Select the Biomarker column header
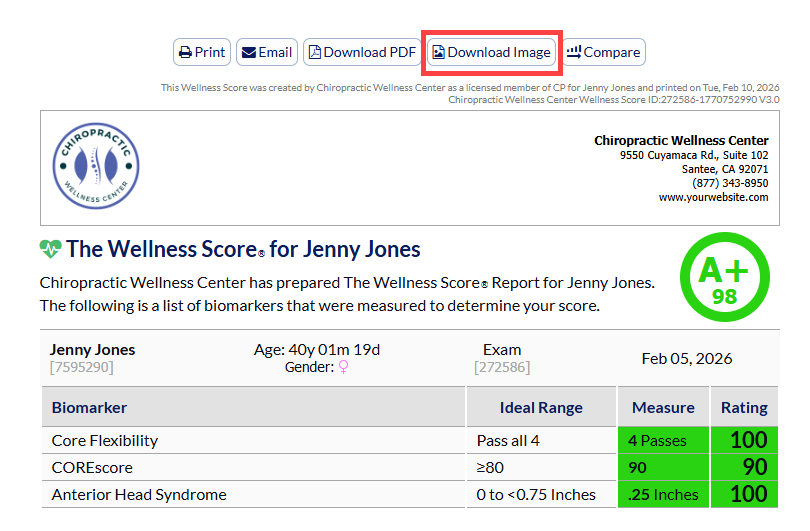 [x=253, y=408]
